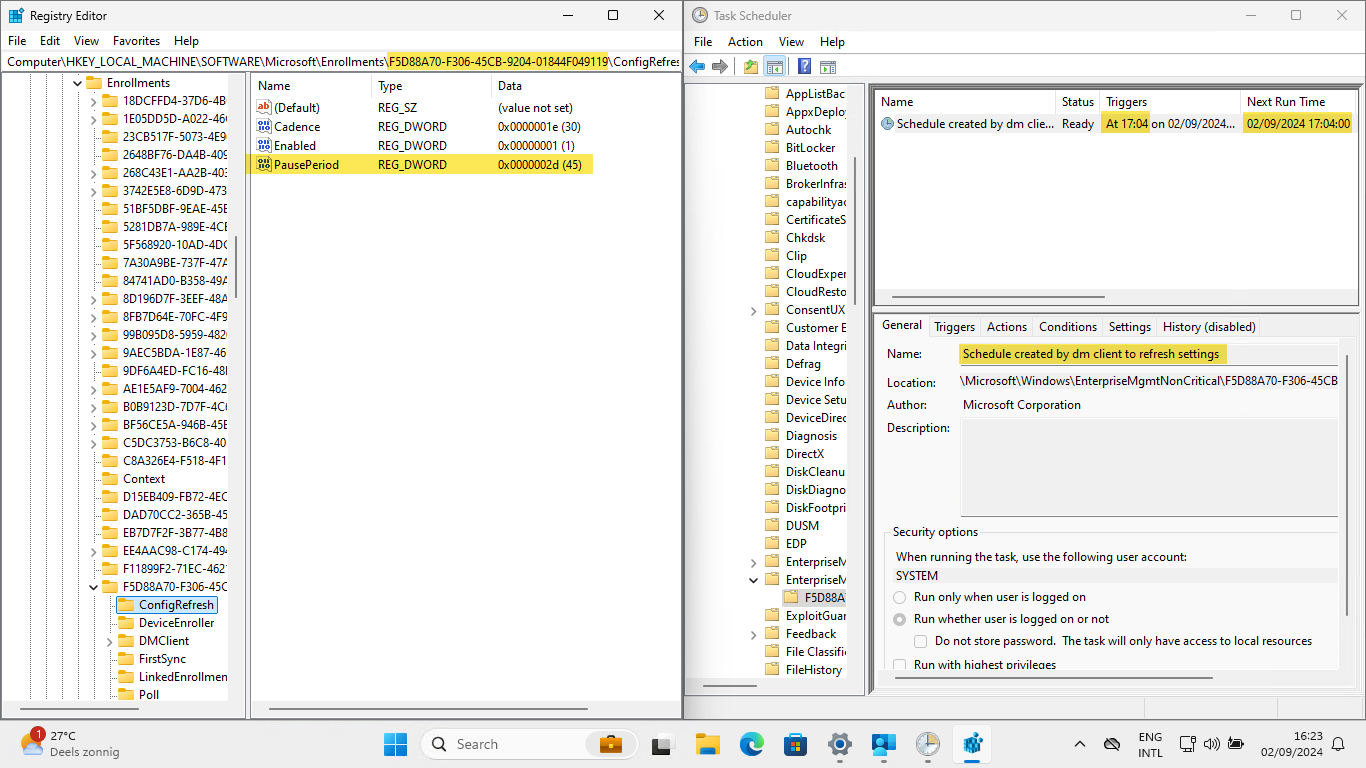Click the Registry Editor taskbar icon
1366x768 pixels.
tap(972, 744)
